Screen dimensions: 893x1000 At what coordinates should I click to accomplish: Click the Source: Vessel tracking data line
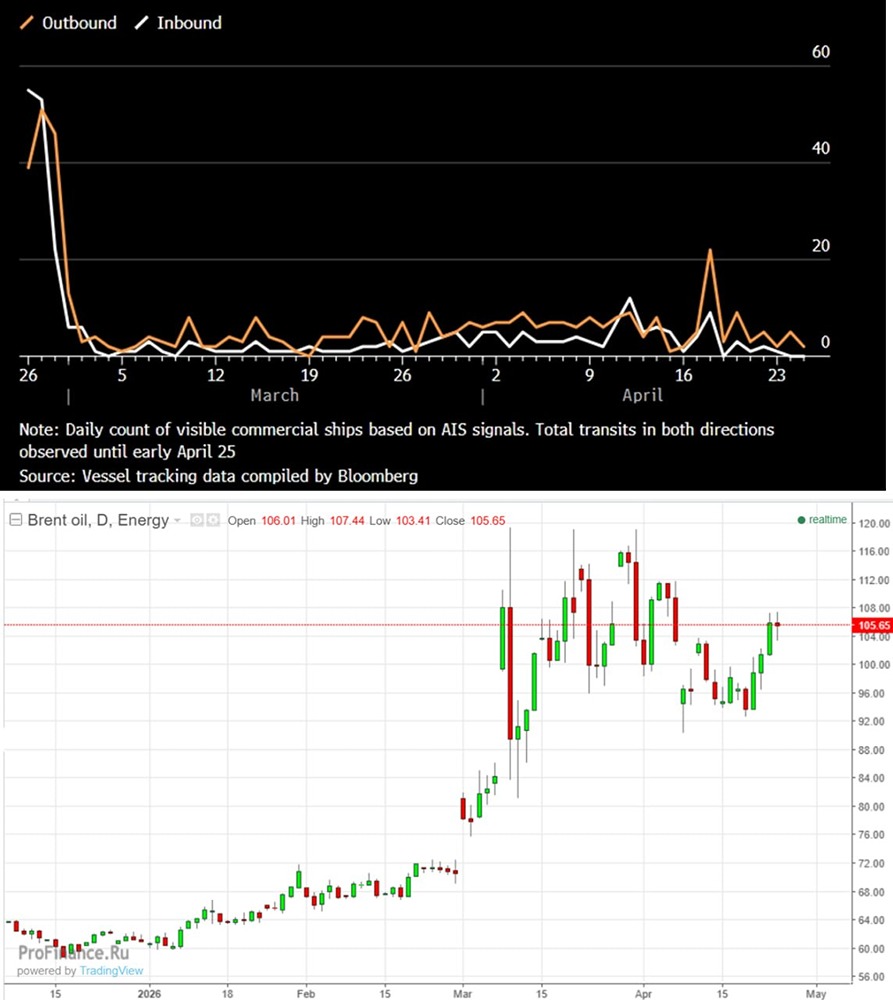pyautogui.click(x=219, y=476)
